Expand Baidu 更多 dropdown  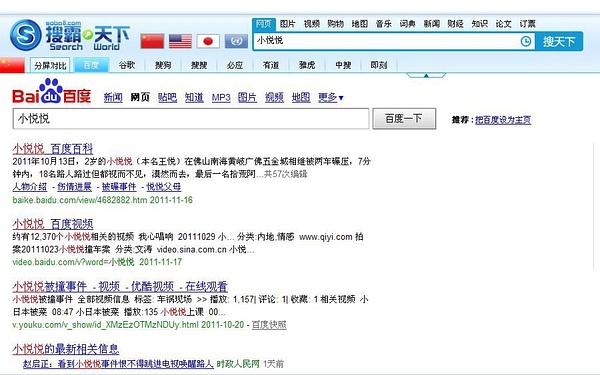tap(331, 98)
